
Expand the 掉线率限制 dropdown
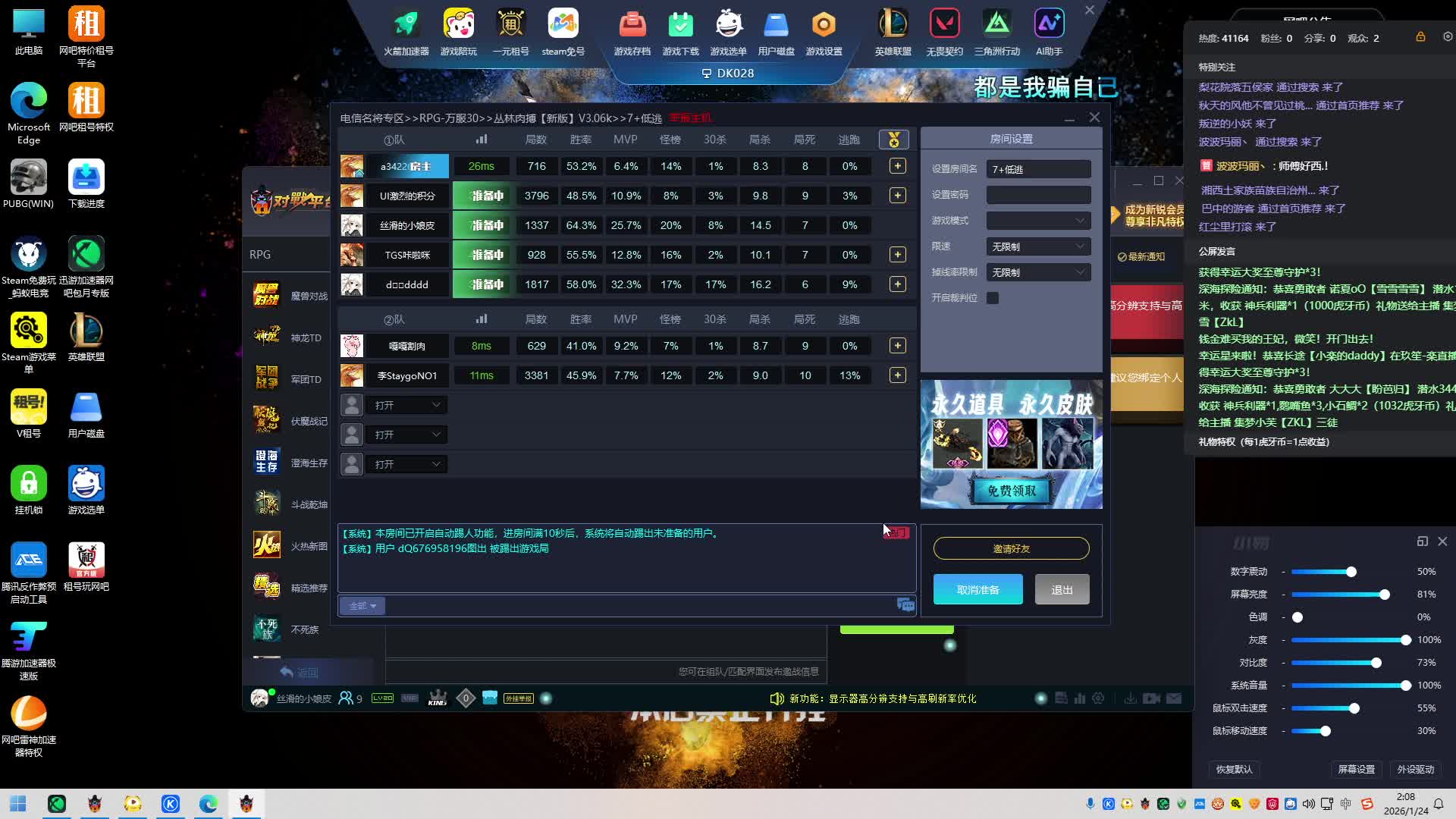(1038, 272)
